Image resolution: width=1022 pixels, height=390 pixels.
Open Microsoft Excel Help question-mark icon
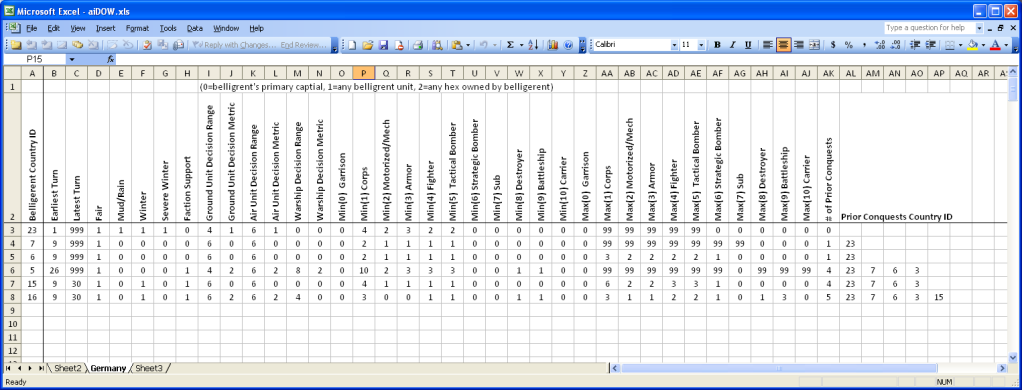pyautogui.click(x=568, y=45)
